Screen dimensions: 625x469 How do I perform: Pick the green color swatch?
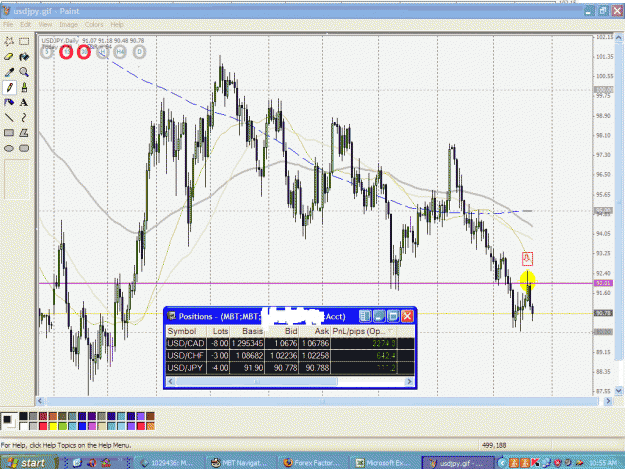click(x=63, y=426)
